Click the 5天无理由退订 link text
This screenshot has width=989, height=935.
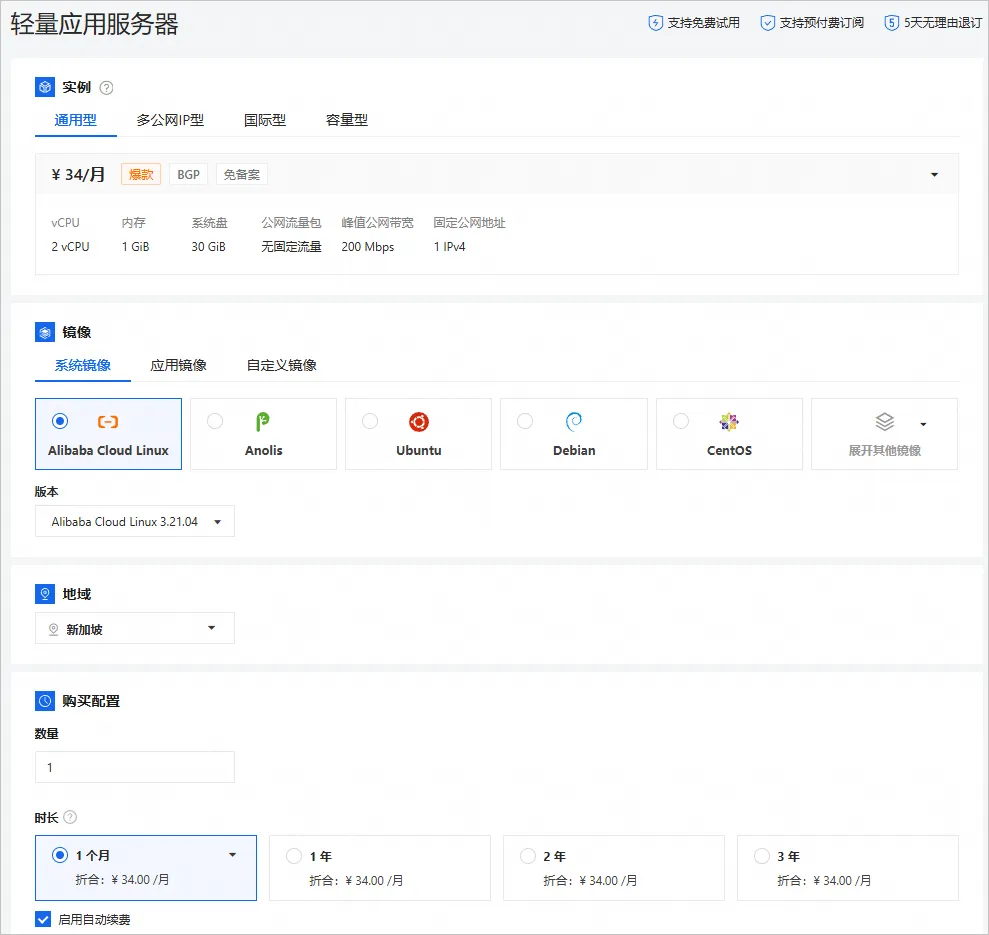tap(943, 23)
